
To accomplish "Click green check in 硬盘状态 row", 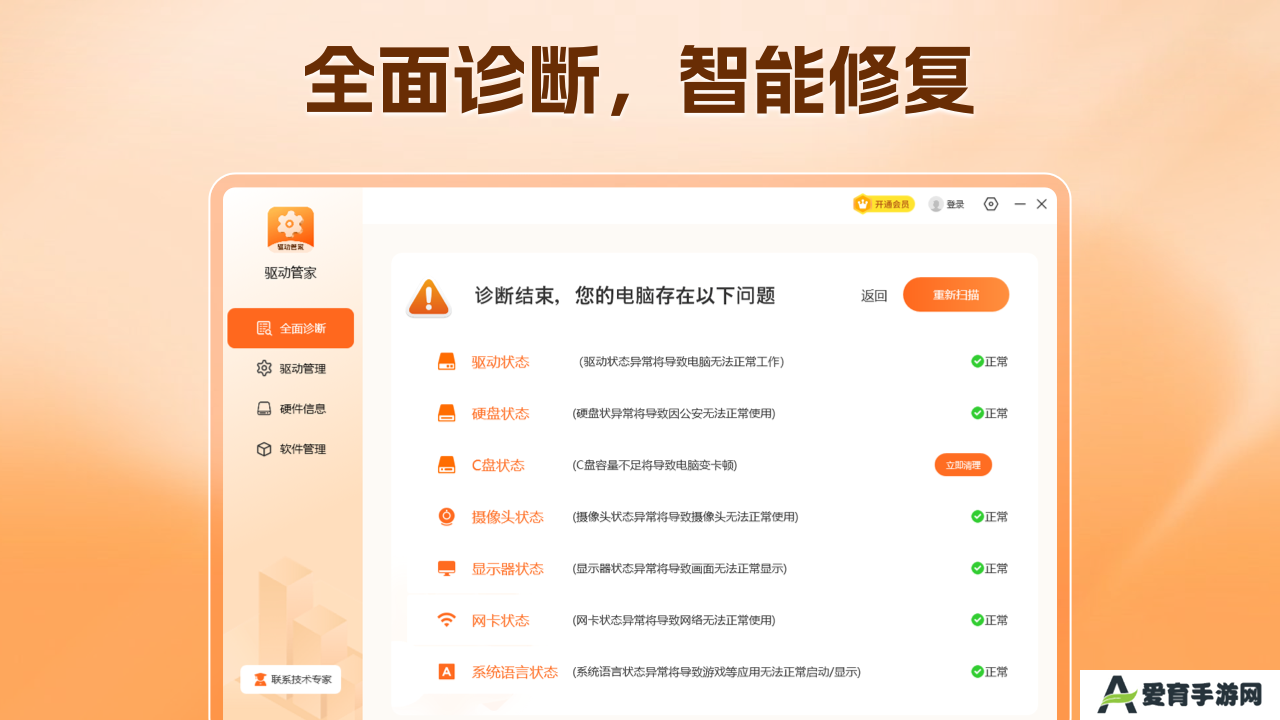I will 977,413.
